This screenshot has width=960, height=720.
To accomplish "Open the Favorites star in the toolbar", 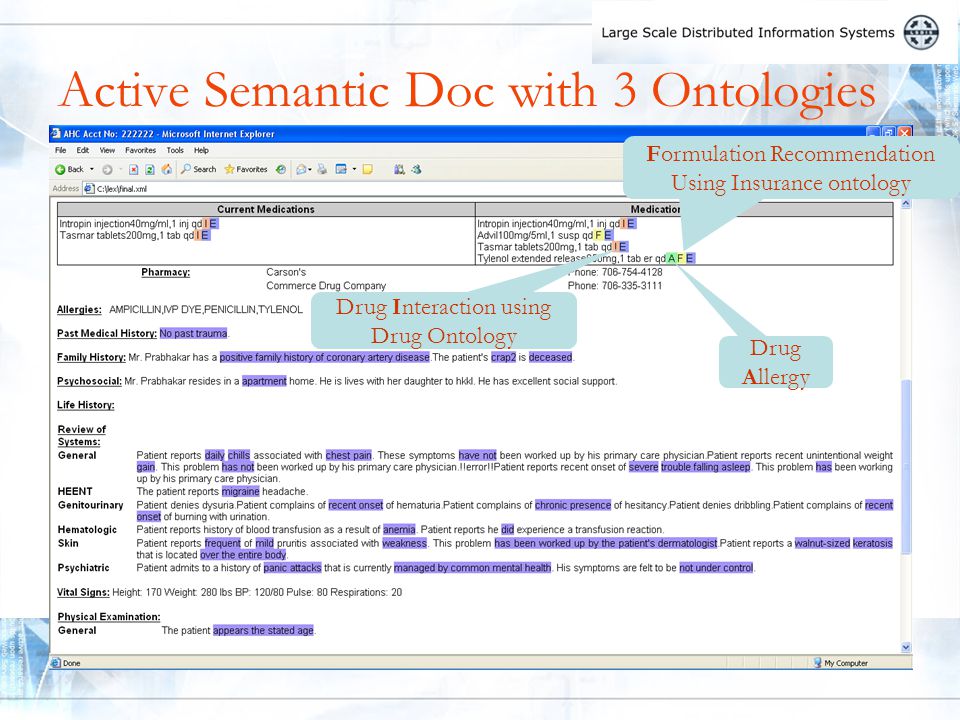I will pos(246,170).
